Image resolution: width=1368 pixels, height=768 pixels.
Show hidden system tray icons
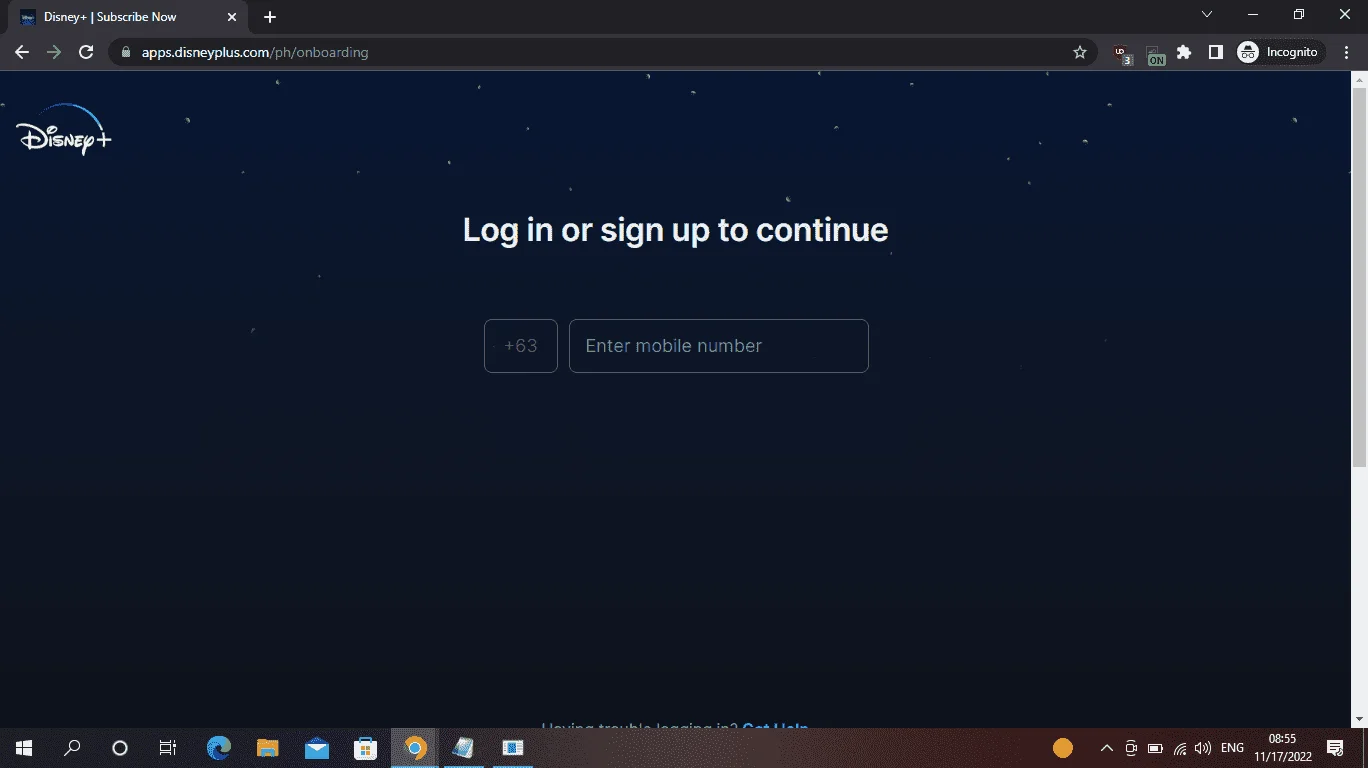(1107, 748)
